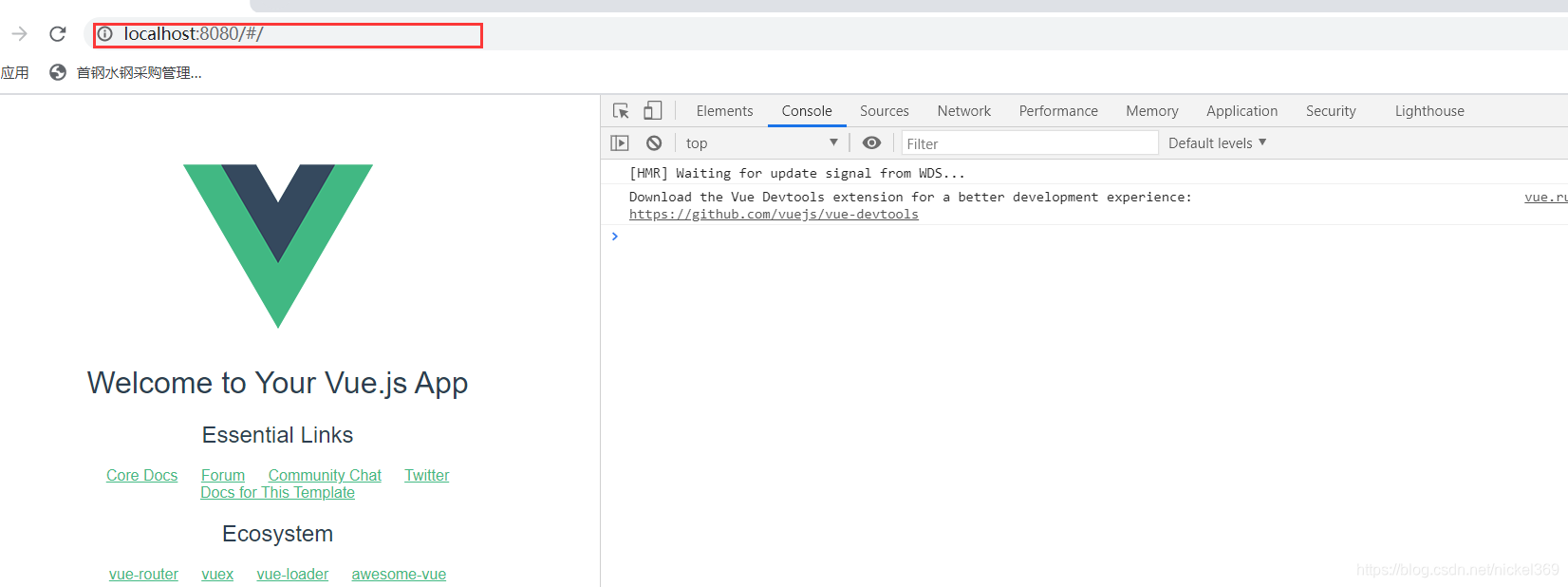Click the browser forward arrow

[19, 34]
